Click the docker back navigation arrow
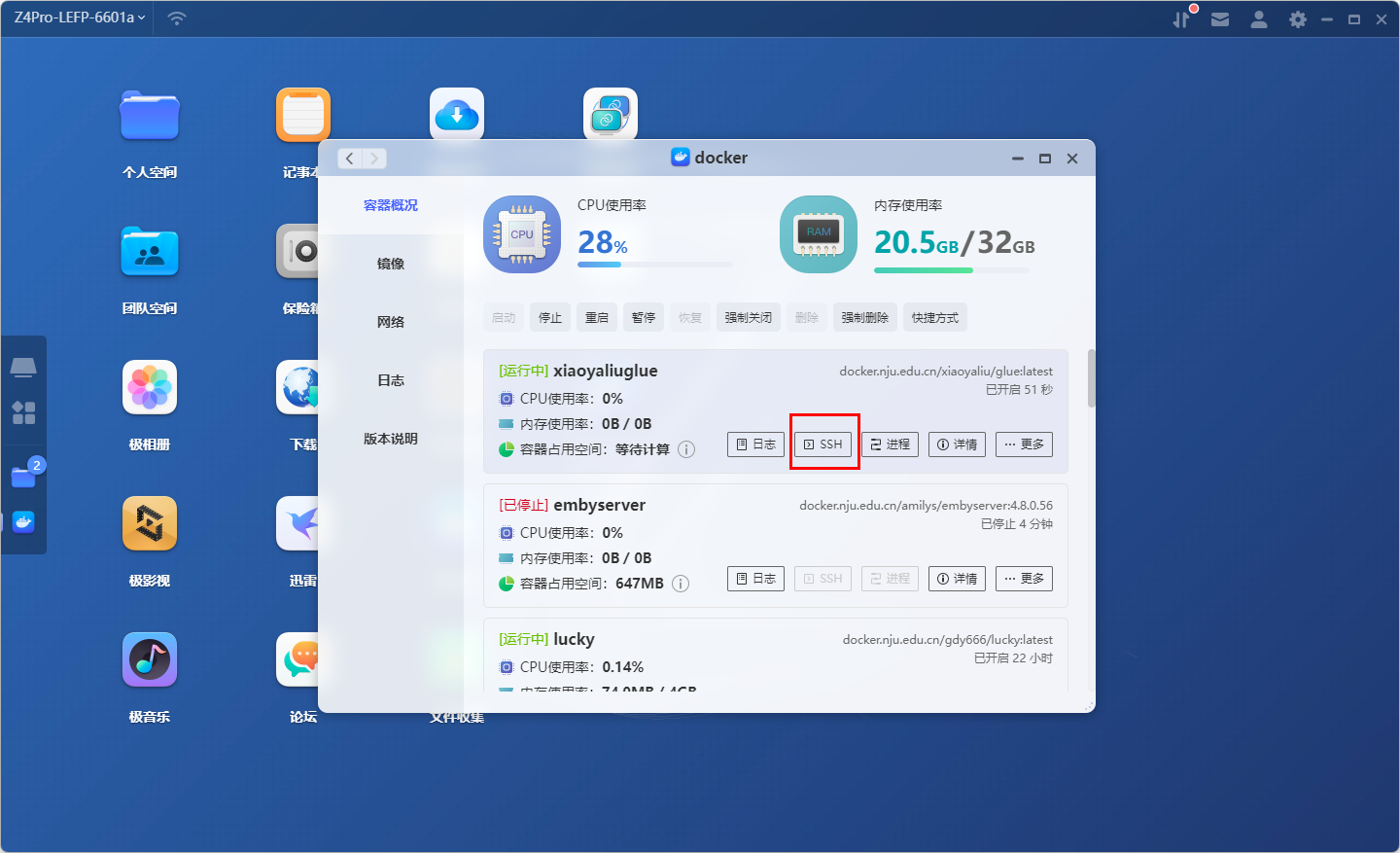Screen dimensions: 1400x853 click(x=350, y=159)
